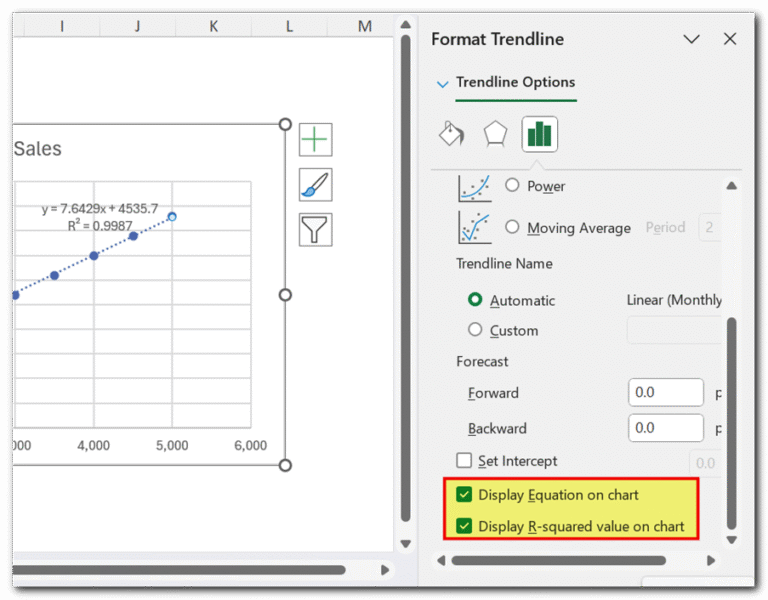Screen dimensions: 768x600
Task: Open the Chart Elements plus button
Action: point(315,140)
